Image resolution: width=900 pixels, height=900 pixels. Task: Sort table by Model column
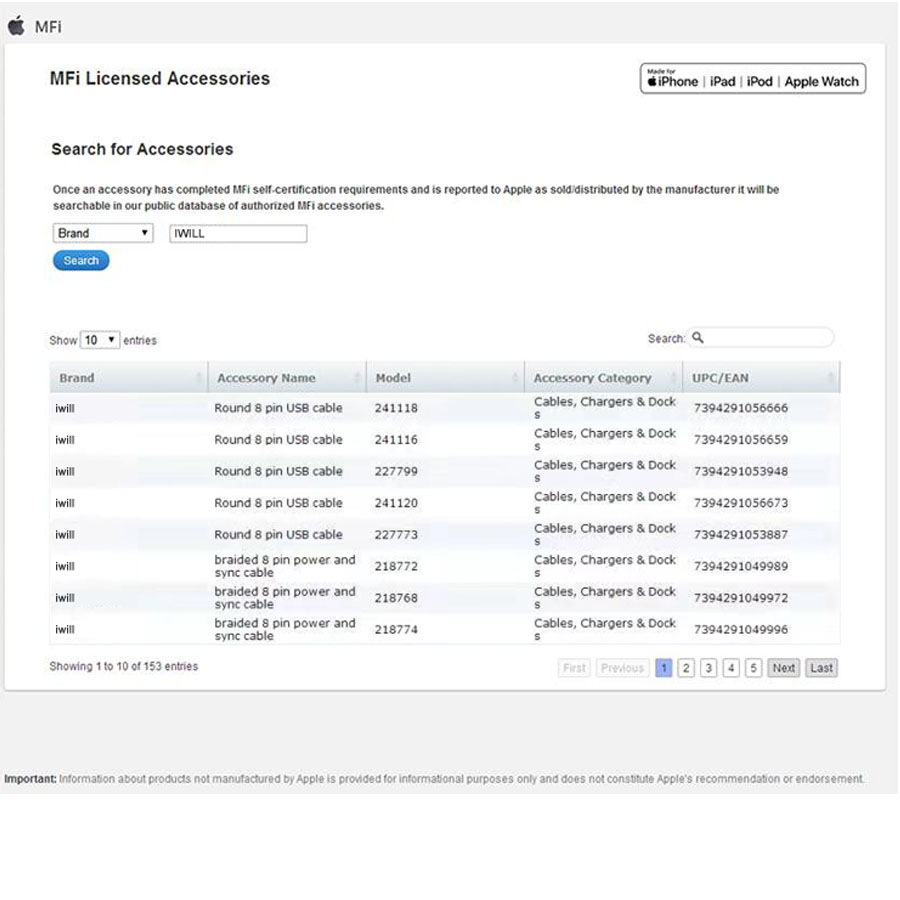click(x=445, y=378)
